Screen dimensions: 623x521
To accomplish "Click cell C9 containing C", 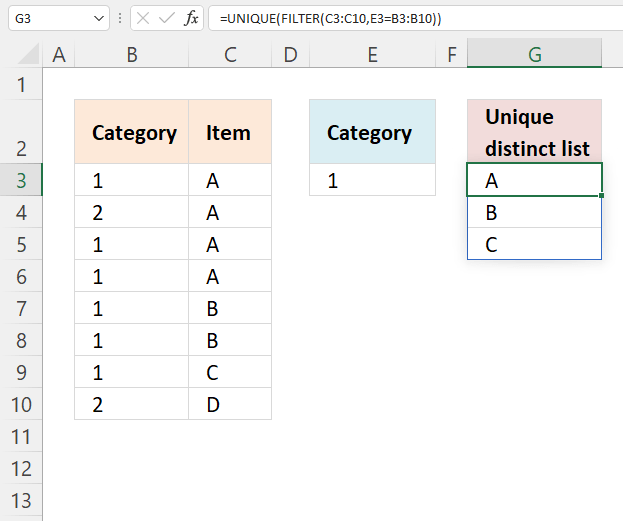I will [230, 372].
